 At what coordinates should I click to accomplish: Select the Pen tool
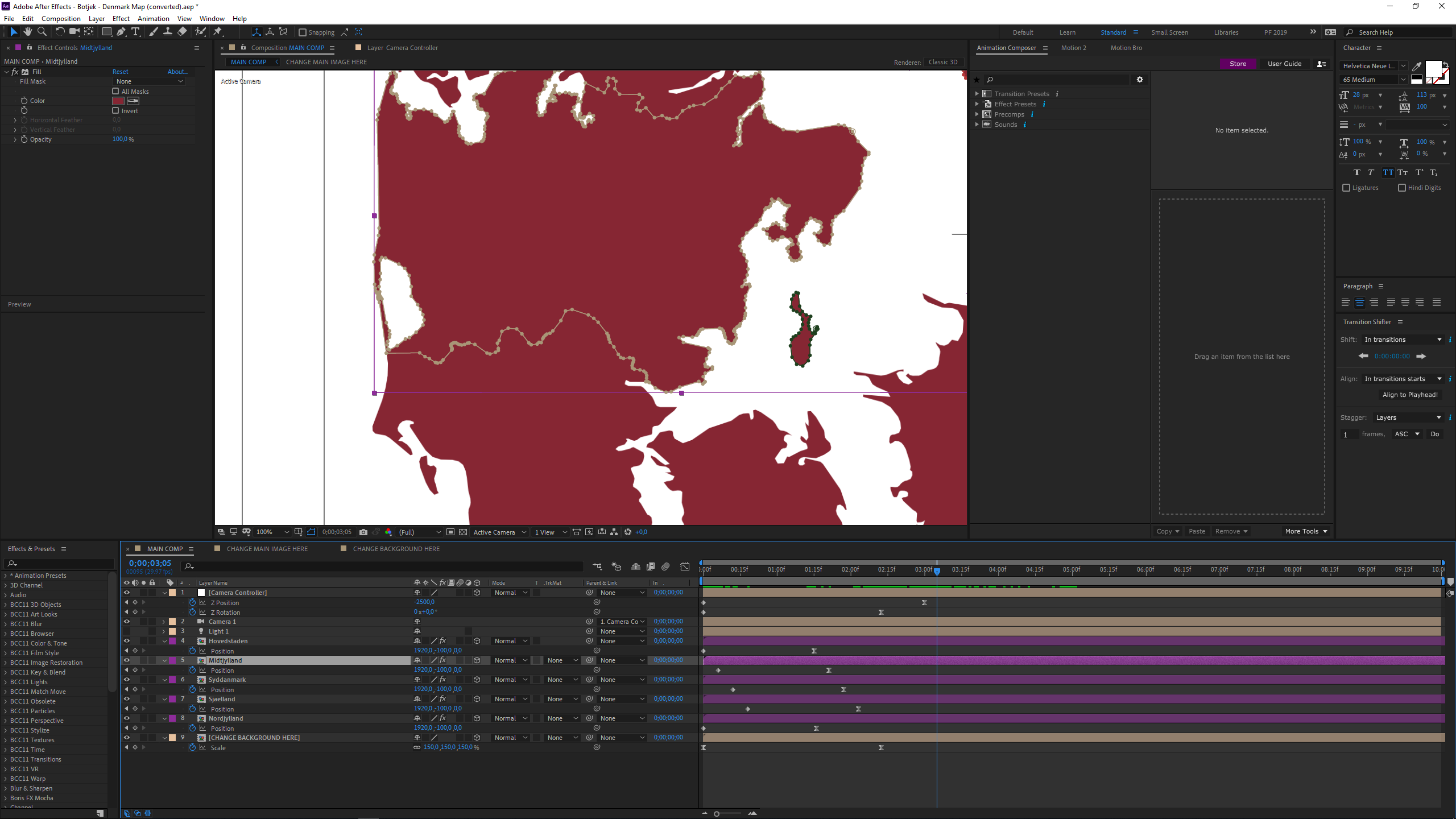(x=121, y=32)
